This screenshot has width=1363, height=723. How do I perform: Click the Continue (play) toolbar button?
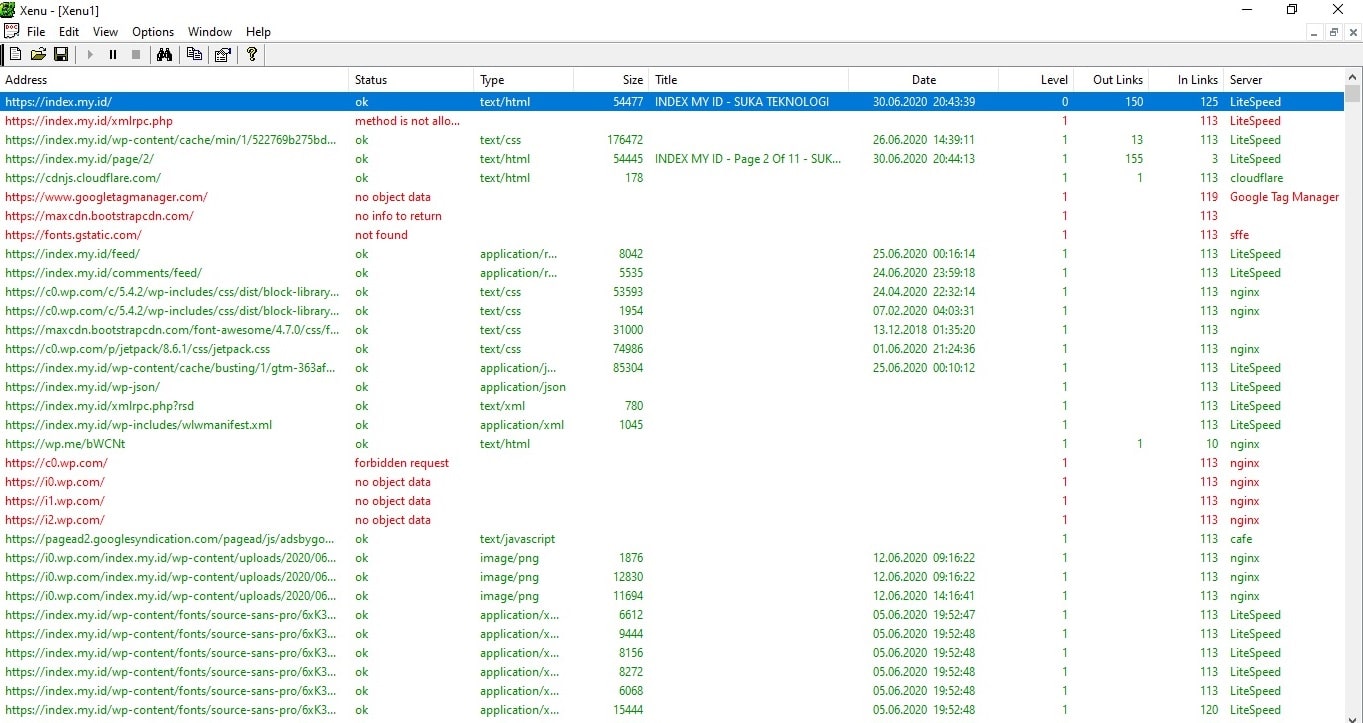90,54
